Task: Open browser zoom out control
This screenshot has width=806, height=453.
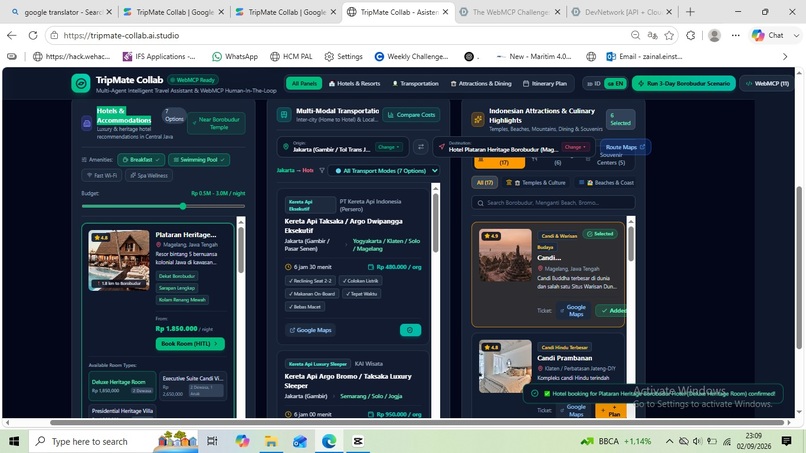Action: coord(635,35)
